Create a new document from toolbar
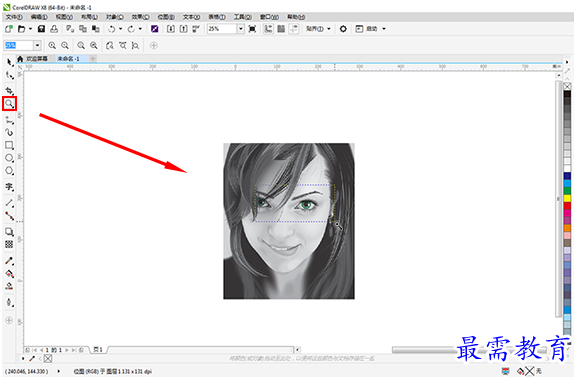 coord(9,29)
